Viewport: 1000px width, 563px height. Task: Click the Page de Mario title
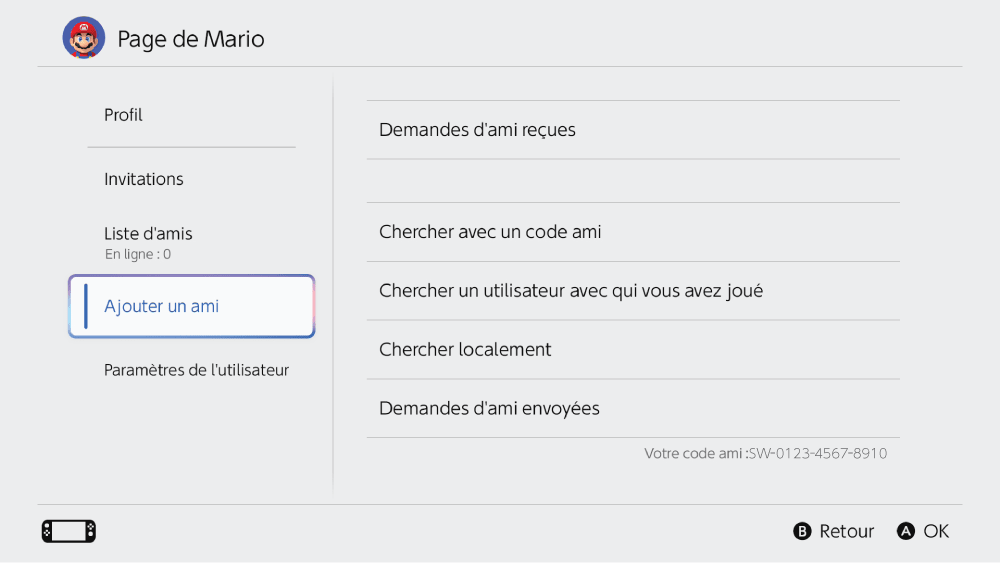pos(191,40)
